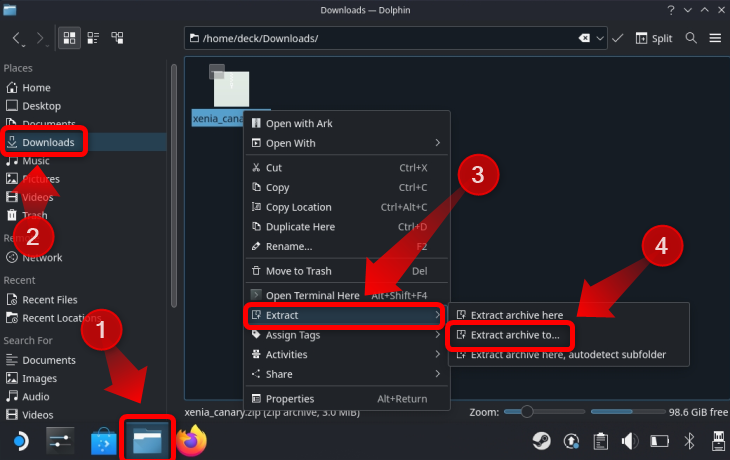
Task: Launch Firefox from taskbar
Action: (x=191, y=441)
